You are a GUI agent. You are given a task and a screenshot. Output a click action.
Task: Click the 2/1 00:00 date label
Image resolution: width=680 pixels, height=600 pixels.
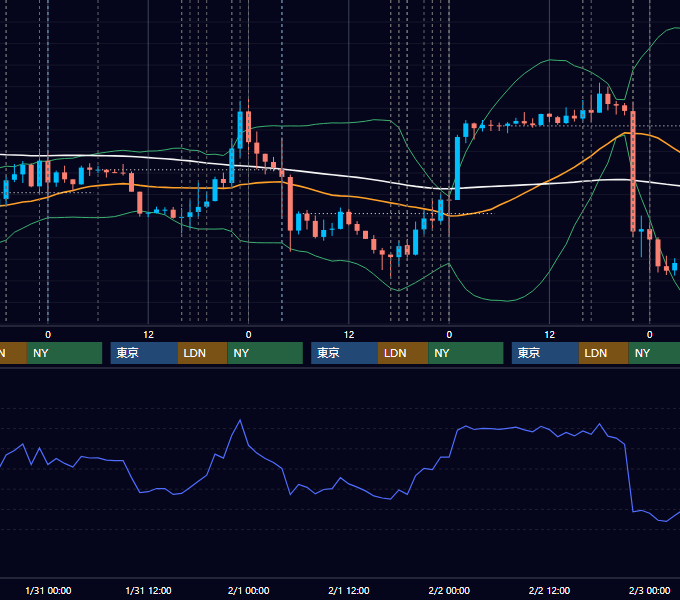click(248, 590)
